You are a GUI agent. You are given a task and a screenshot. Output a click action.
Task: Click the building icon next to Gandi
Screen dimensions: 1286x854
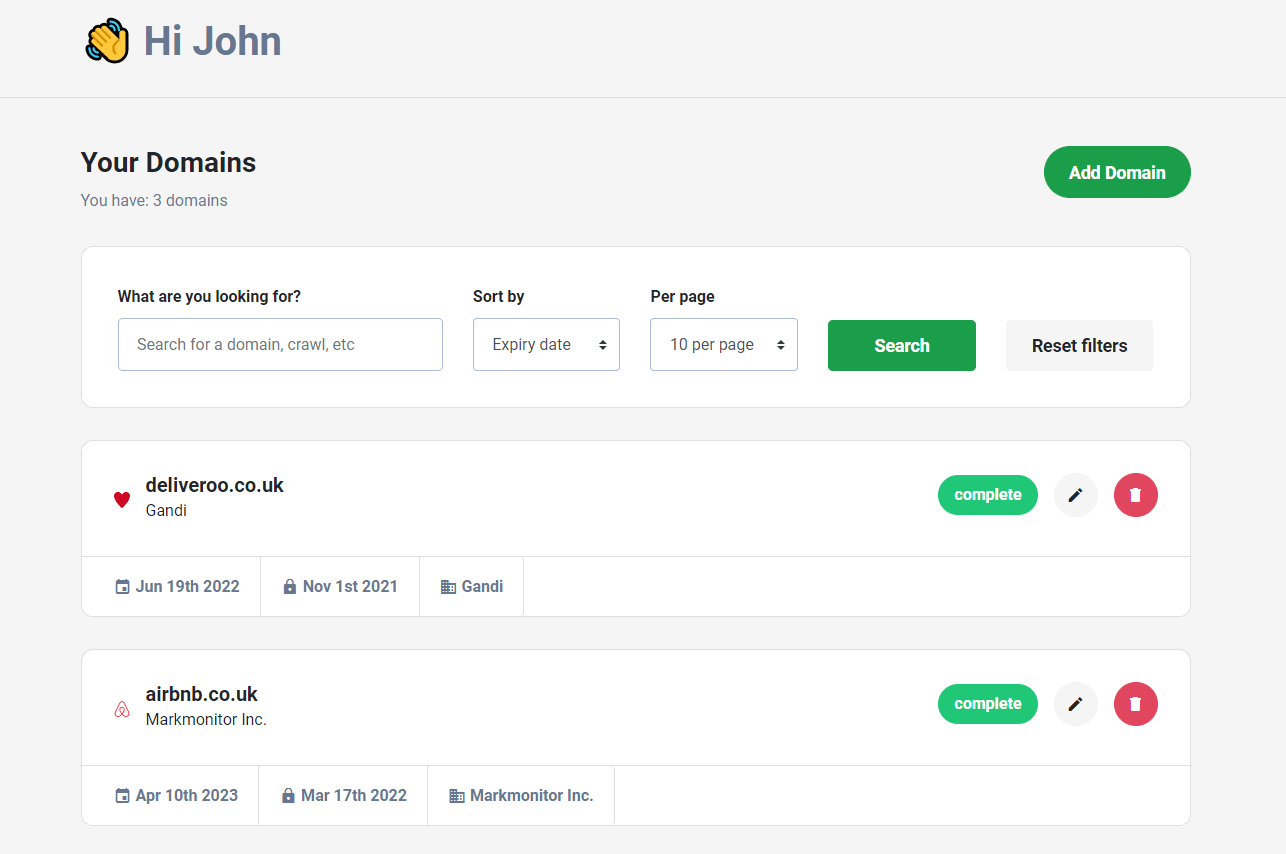[x=448, y=587]
